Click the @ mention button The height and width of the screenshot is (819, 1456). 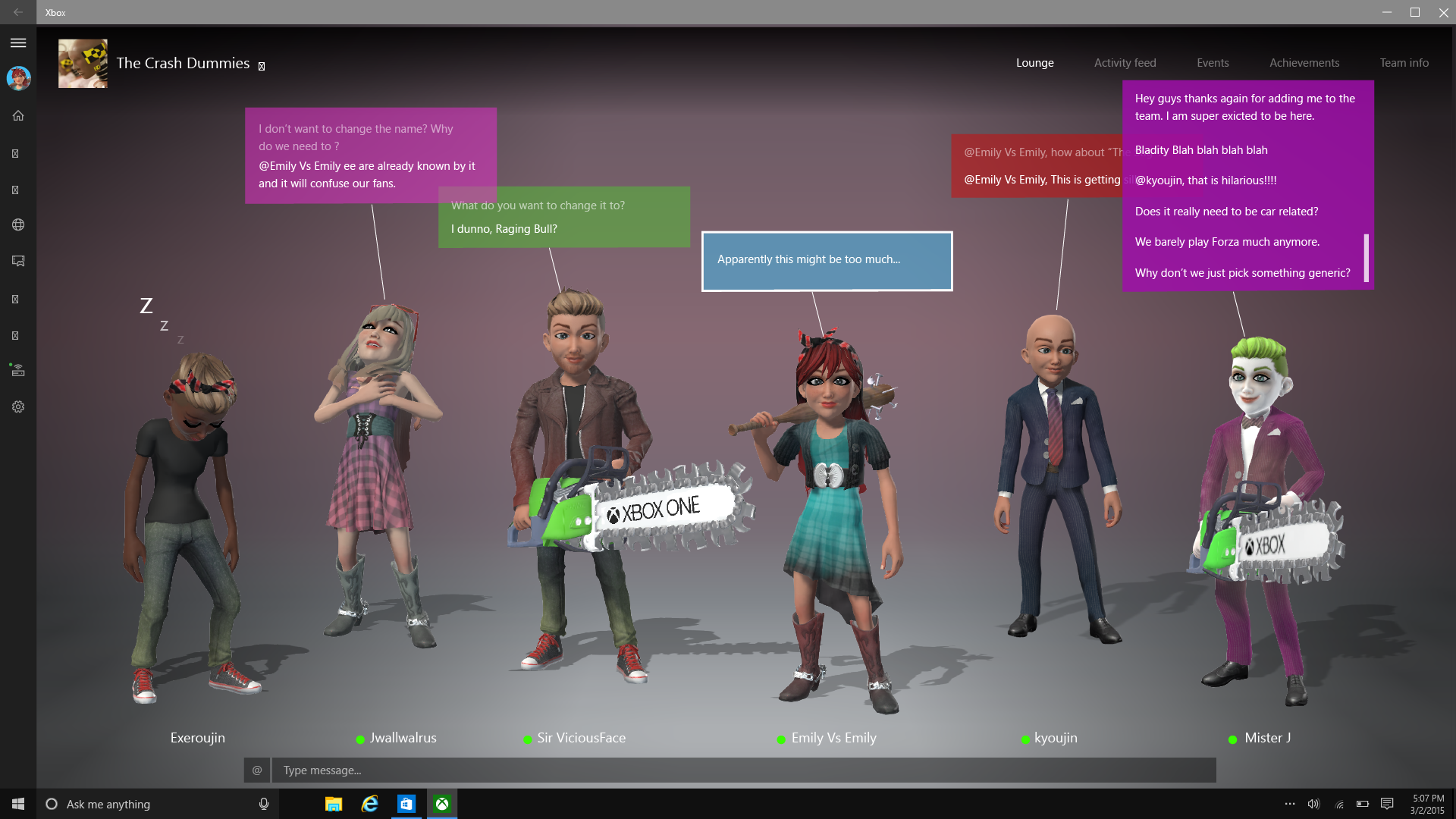pyautogui.click(x=257, y=770)
